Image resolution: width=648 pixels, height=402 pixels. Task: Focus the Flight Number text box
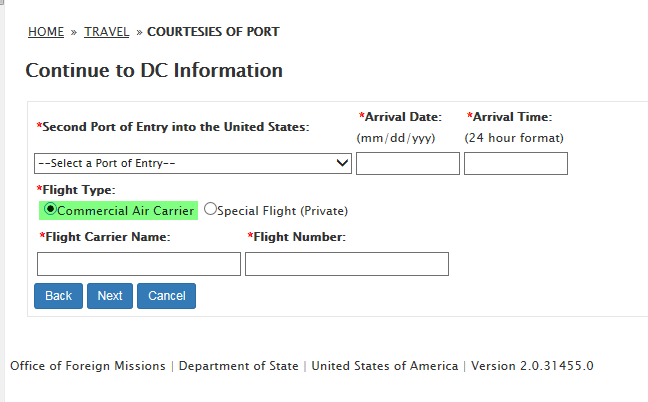347,264
